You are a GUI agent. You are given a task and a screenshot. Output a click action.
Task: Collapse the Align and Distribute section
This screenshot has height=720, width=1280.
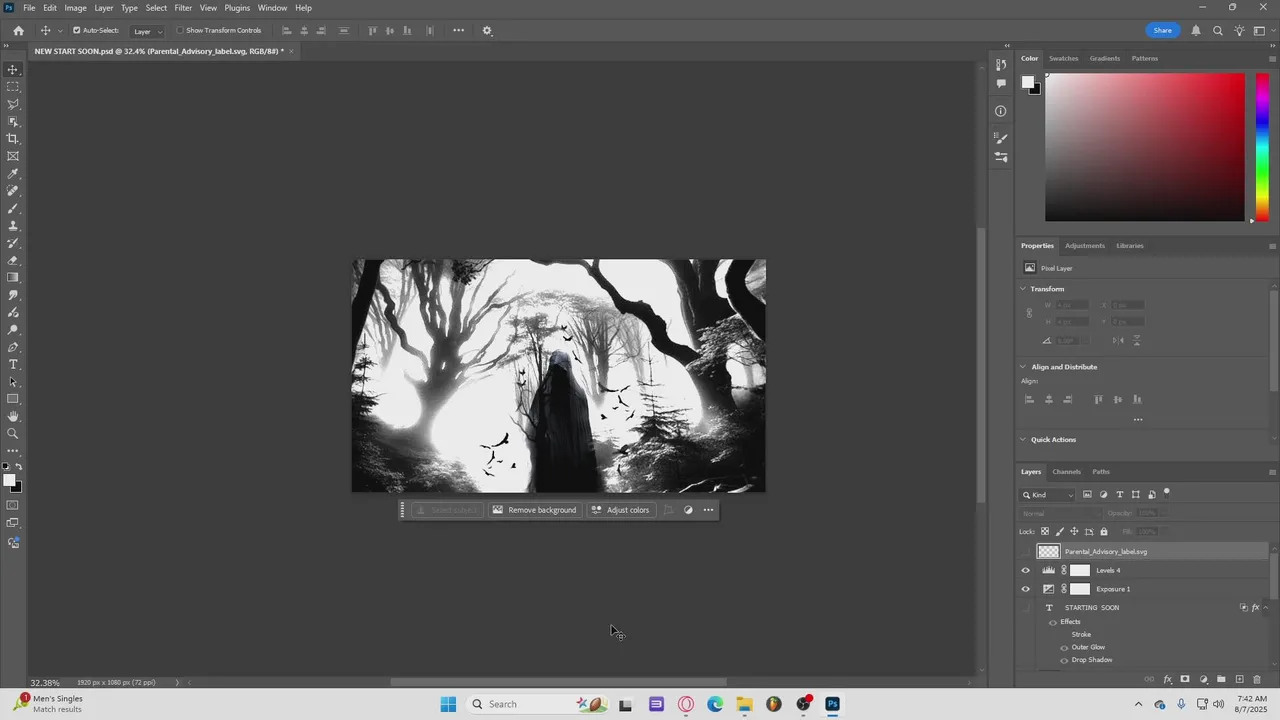click(1023, 367)
